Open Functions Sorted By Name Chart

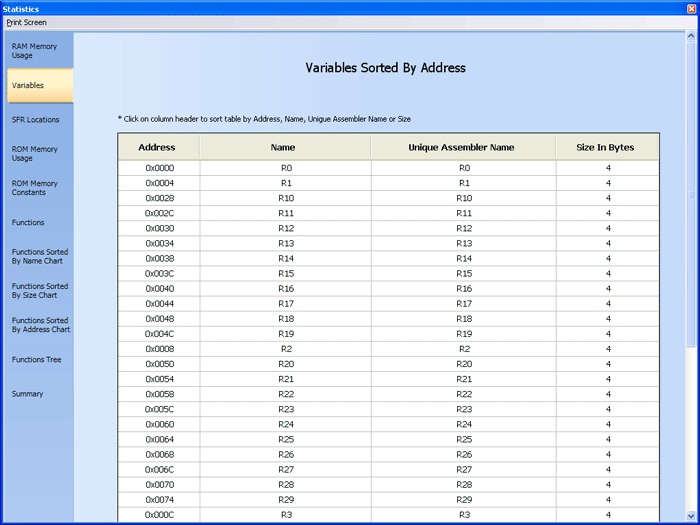tap(39, 256)
